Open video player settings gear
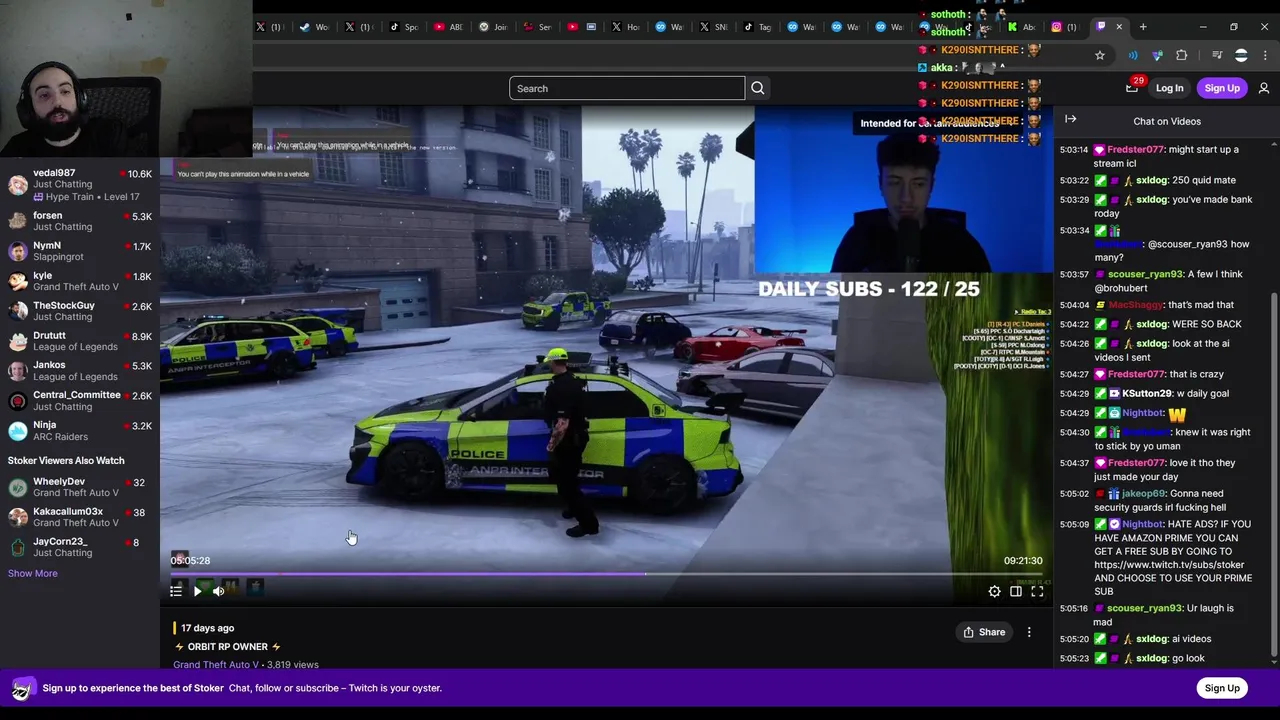This screenshot has width=1280, height=720. click(994, 592)
